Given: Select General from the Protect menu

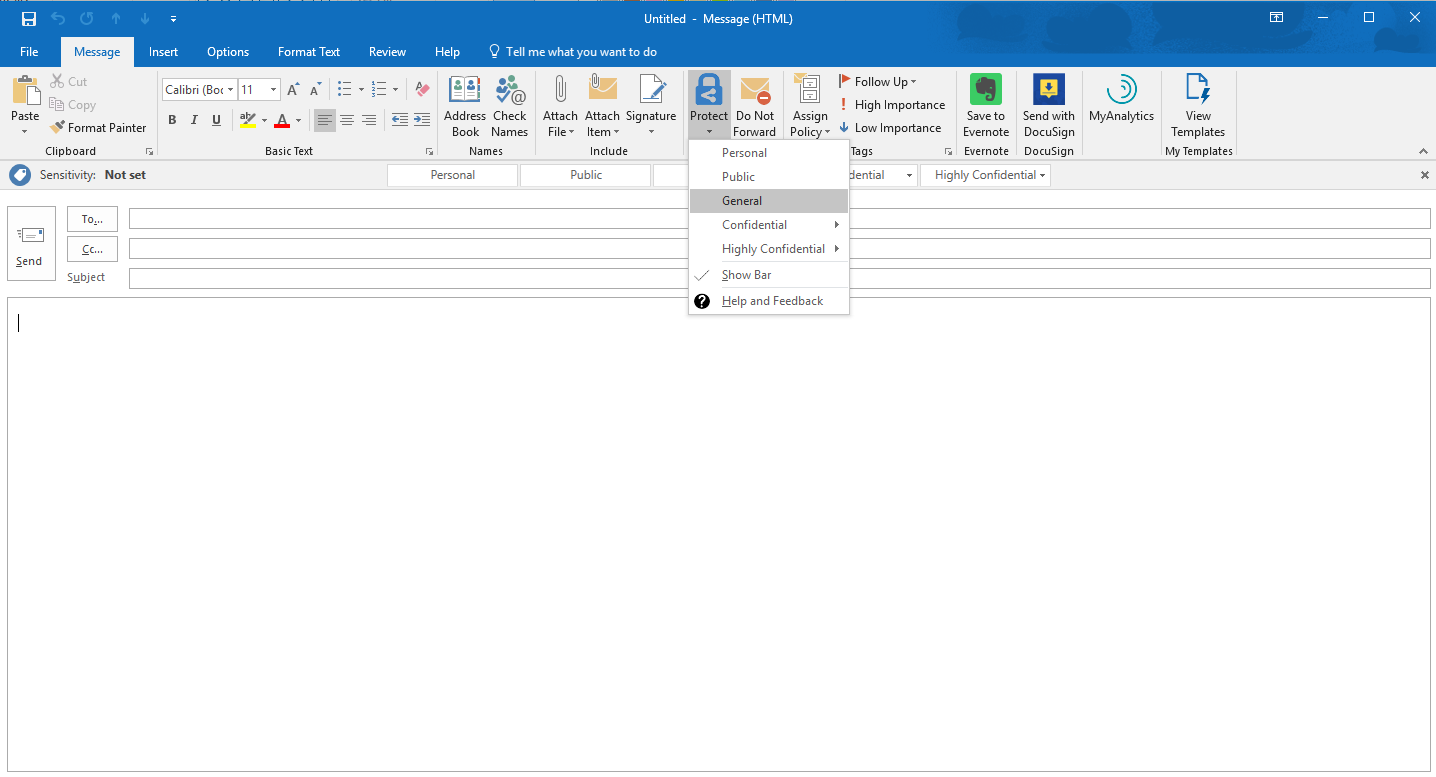Looking at the screenshot, I should click(x=742, y=200).
